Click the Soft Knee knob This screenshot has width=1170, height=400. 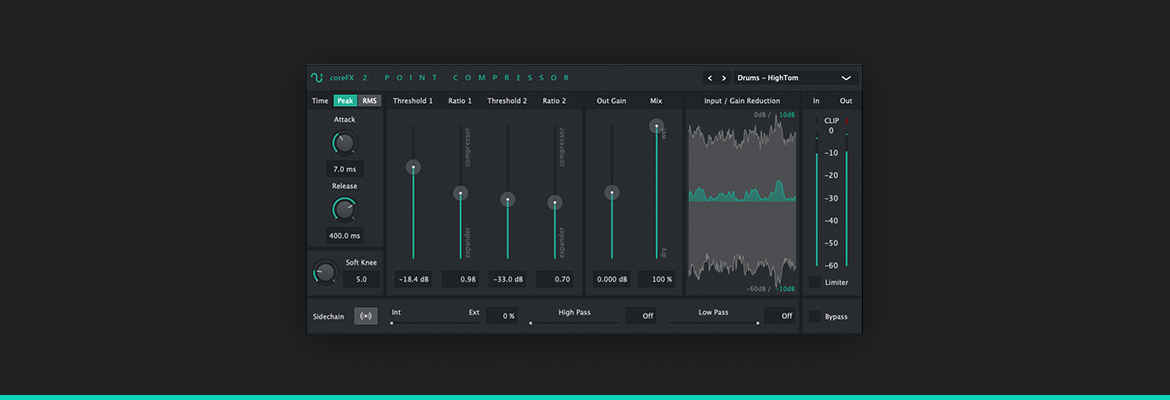324,271
